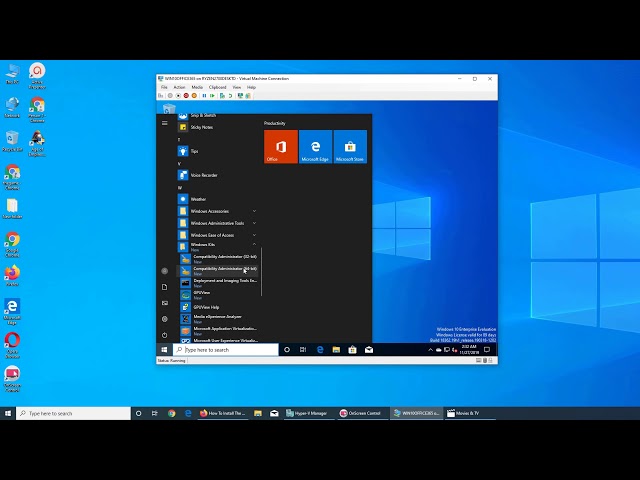The width and height of the screenshot is (640, 480).
Task: Focus host taskbar search box
Action: 73,413
